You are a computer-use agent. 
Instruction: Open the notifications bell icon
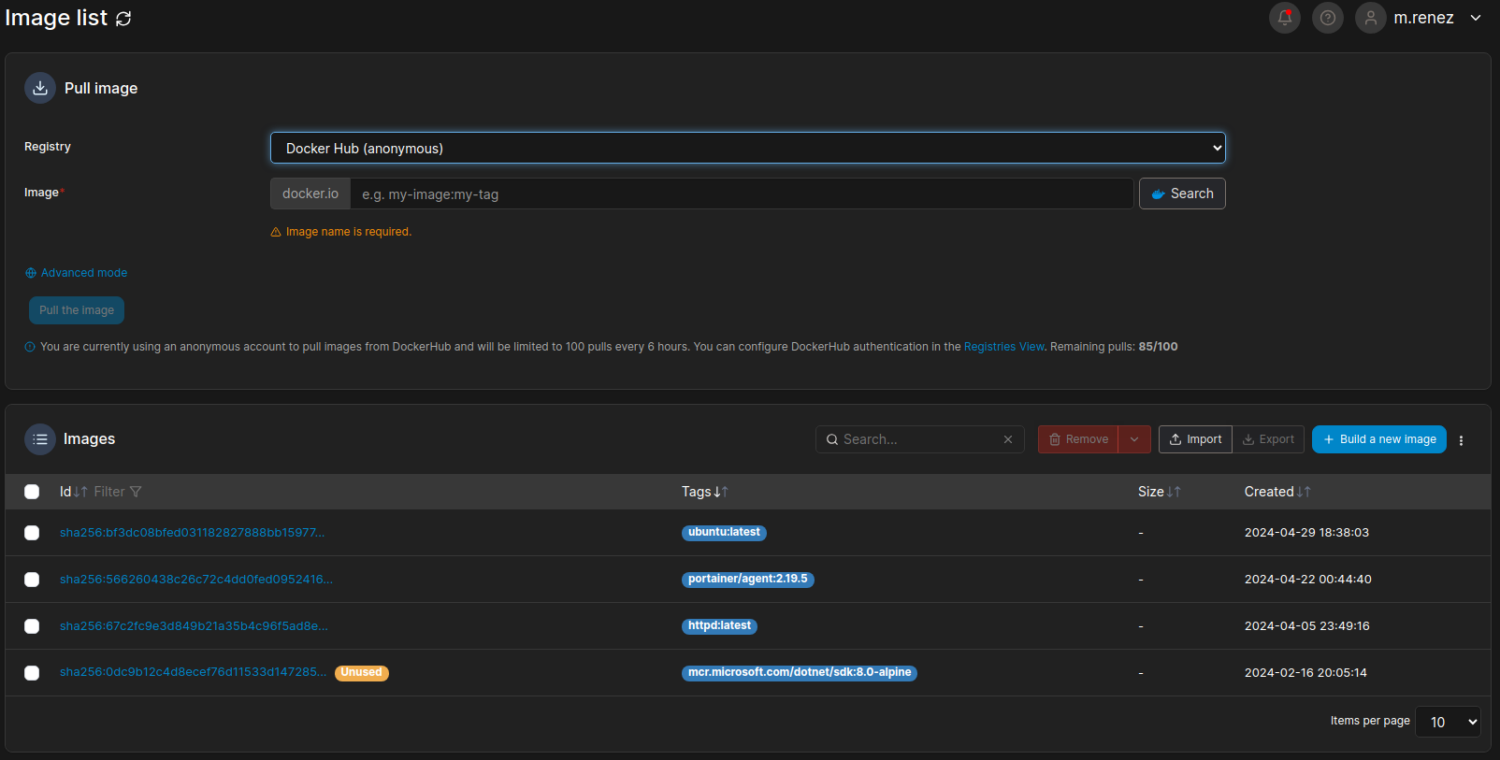[x=1284, y=18]
